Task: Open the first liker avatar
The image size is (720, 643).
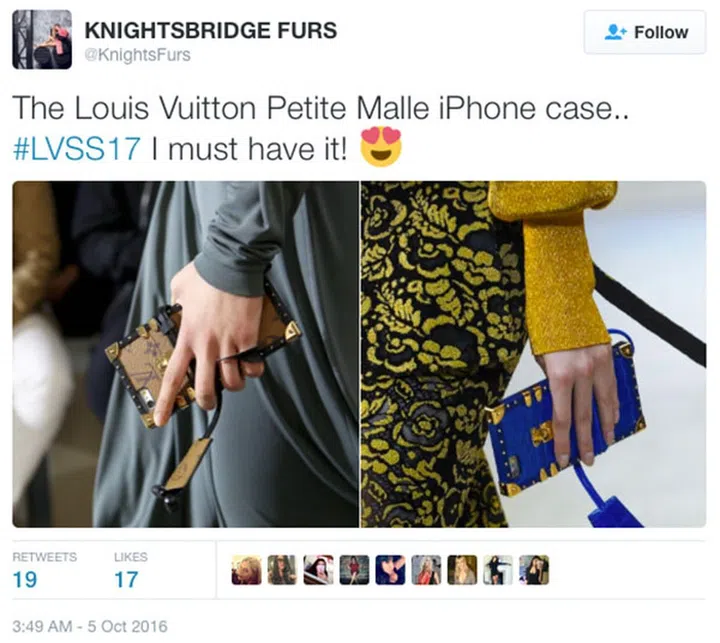Action: point(246,570)
